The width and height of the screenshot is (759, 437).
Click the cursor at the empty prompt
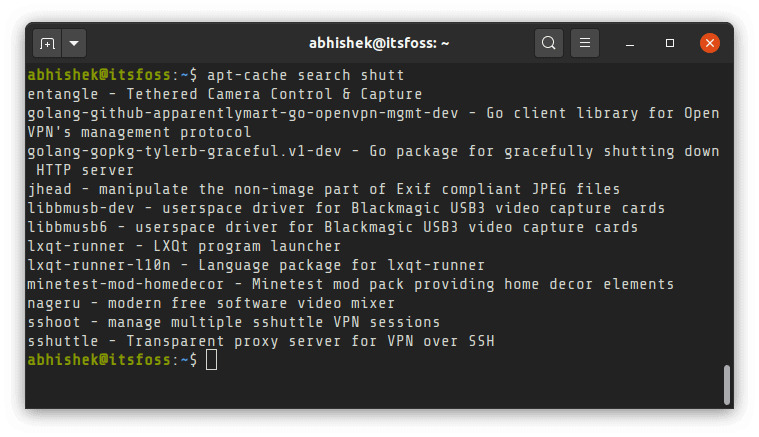click(x=211, y=360)
